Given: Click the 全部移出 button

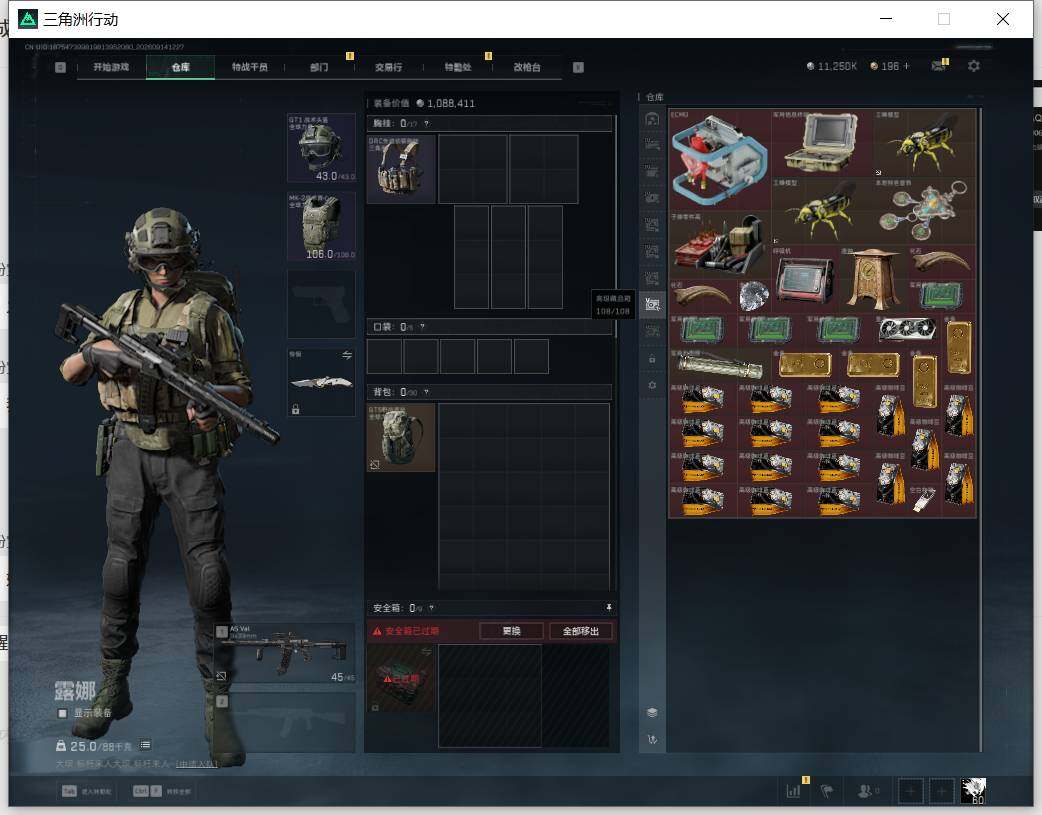Looking at the screenshot, I should coord(581,631).
